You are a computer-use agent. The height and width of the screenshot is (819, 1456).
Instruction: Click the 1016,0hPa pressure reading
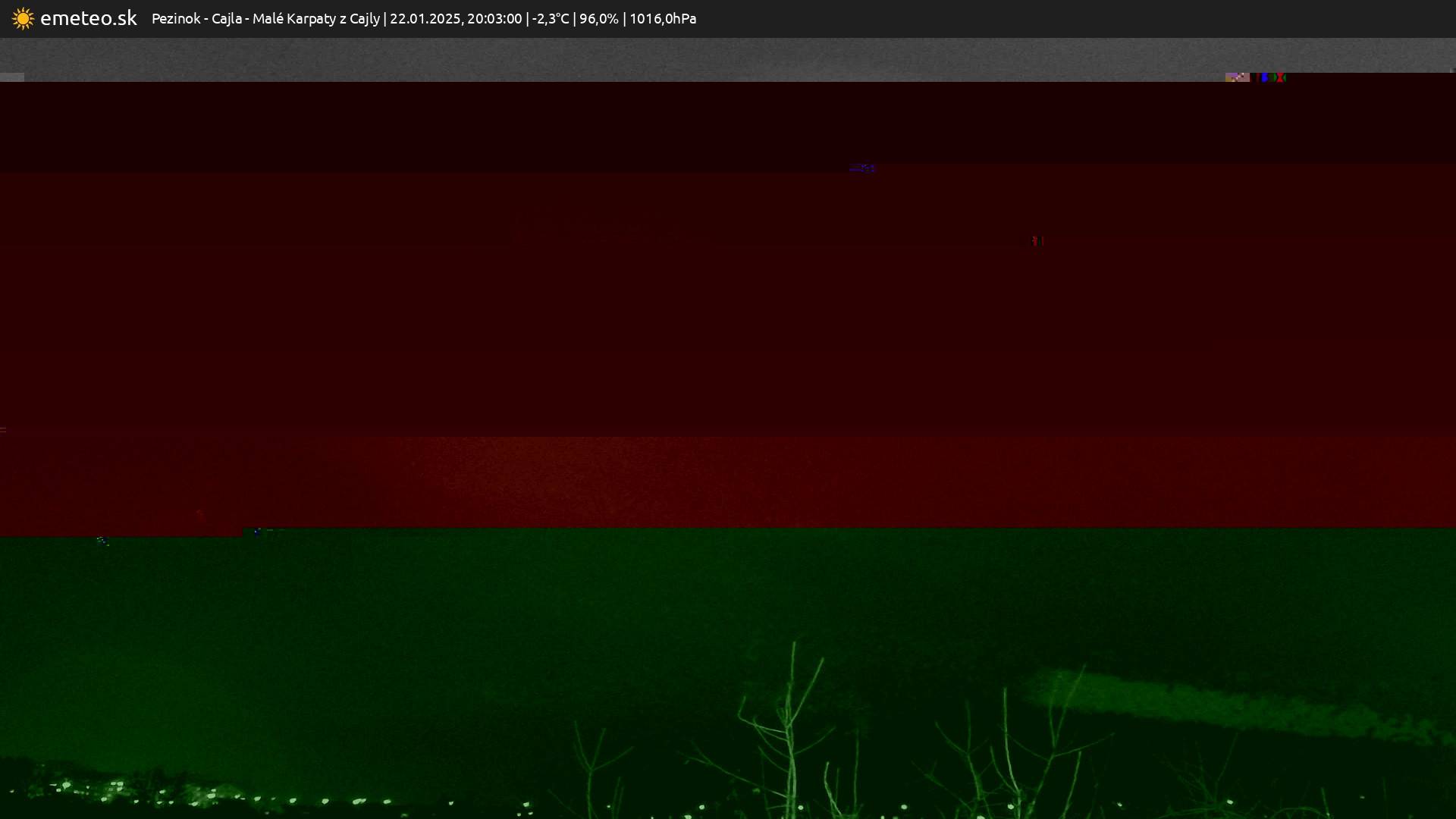[663, 19]
